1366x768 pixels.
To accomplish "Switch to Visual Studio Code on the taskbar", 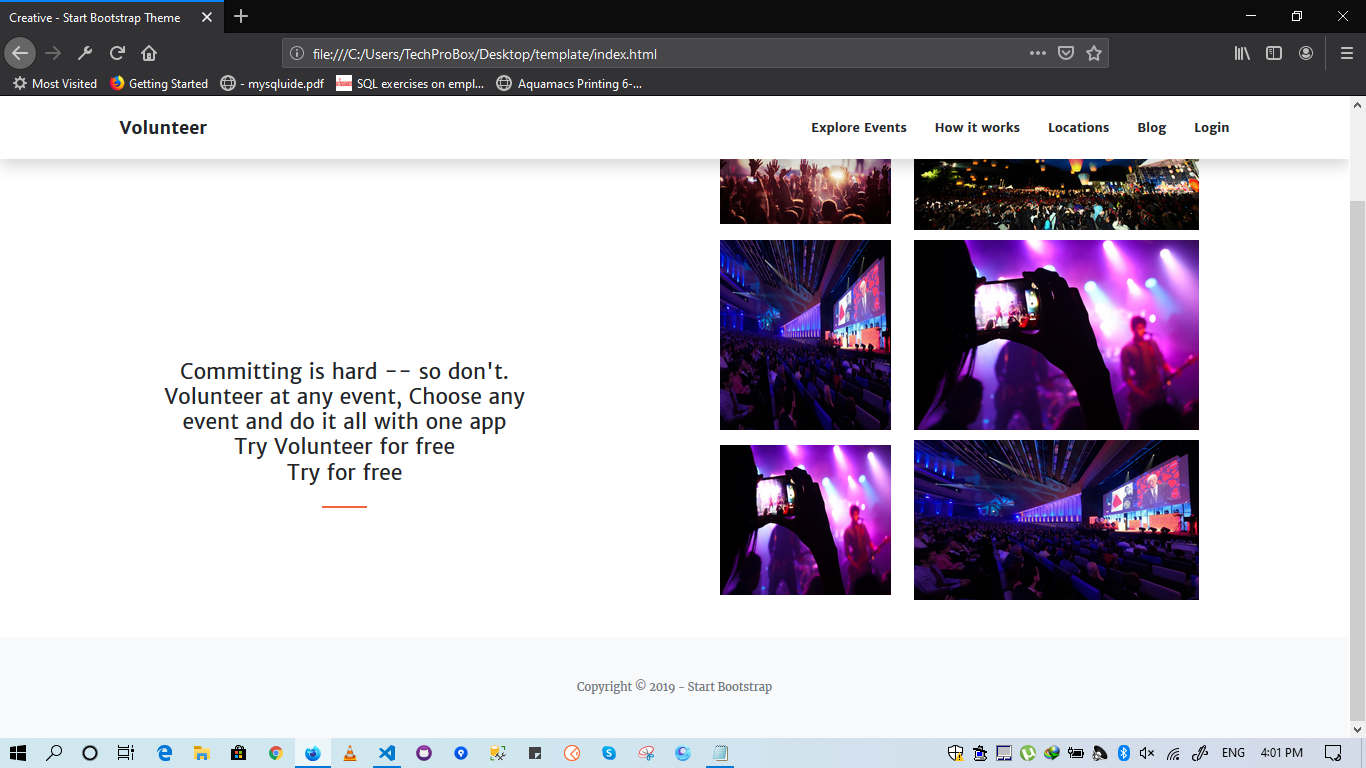I will (x=387, y=753).
